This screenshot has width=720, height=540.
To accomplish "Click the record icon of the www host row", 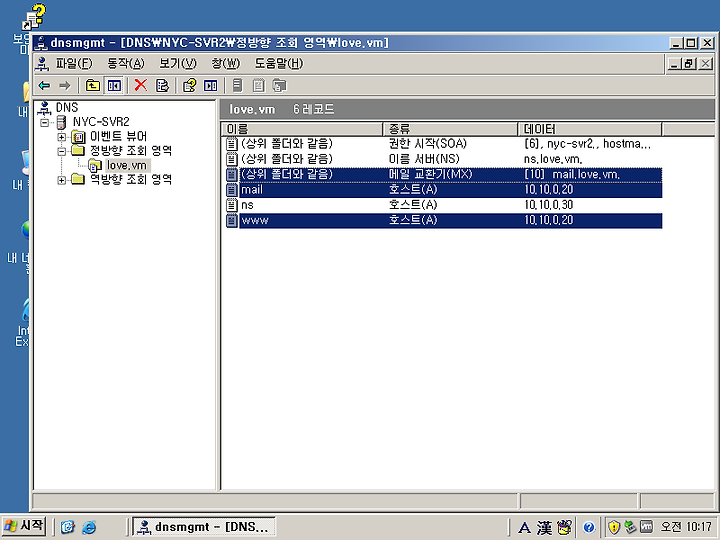I will coord(232,220).
